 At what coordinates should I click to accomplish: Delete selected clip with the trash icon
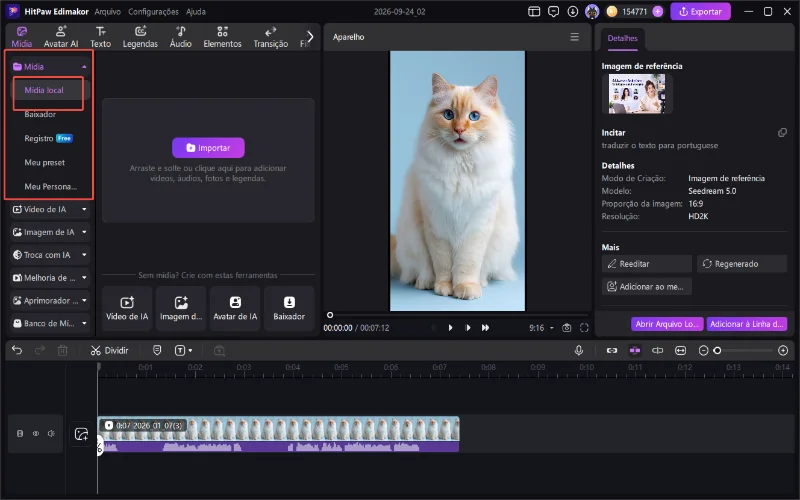62,351
